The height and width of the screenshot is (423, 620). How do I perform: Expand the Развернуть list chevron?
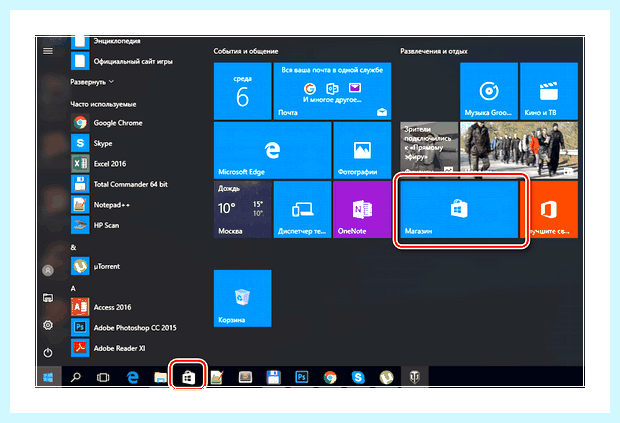coord(112,81)
